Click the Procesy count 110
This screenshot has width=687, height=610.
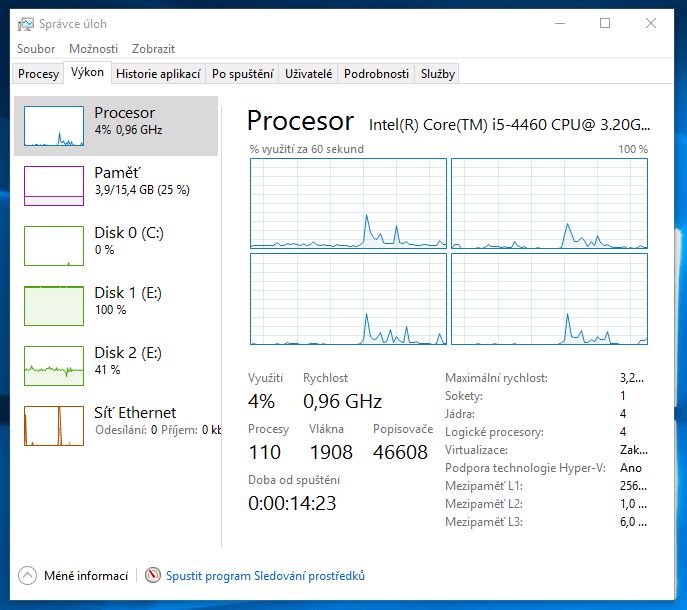pos(265,452)
